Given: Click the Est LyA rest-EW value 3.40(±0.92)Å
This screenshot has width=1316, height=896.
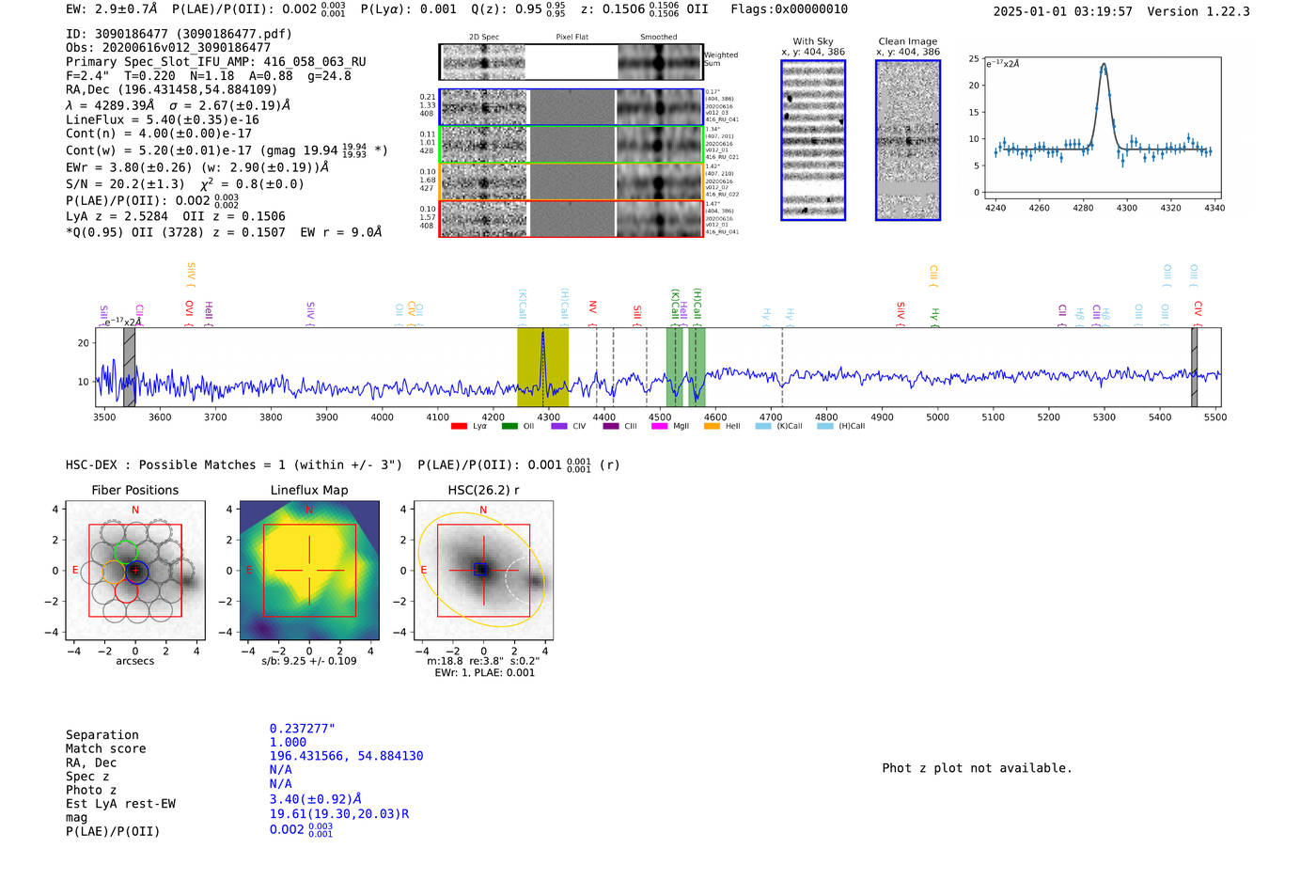Looking at the screenshot, I should point(316,799).
